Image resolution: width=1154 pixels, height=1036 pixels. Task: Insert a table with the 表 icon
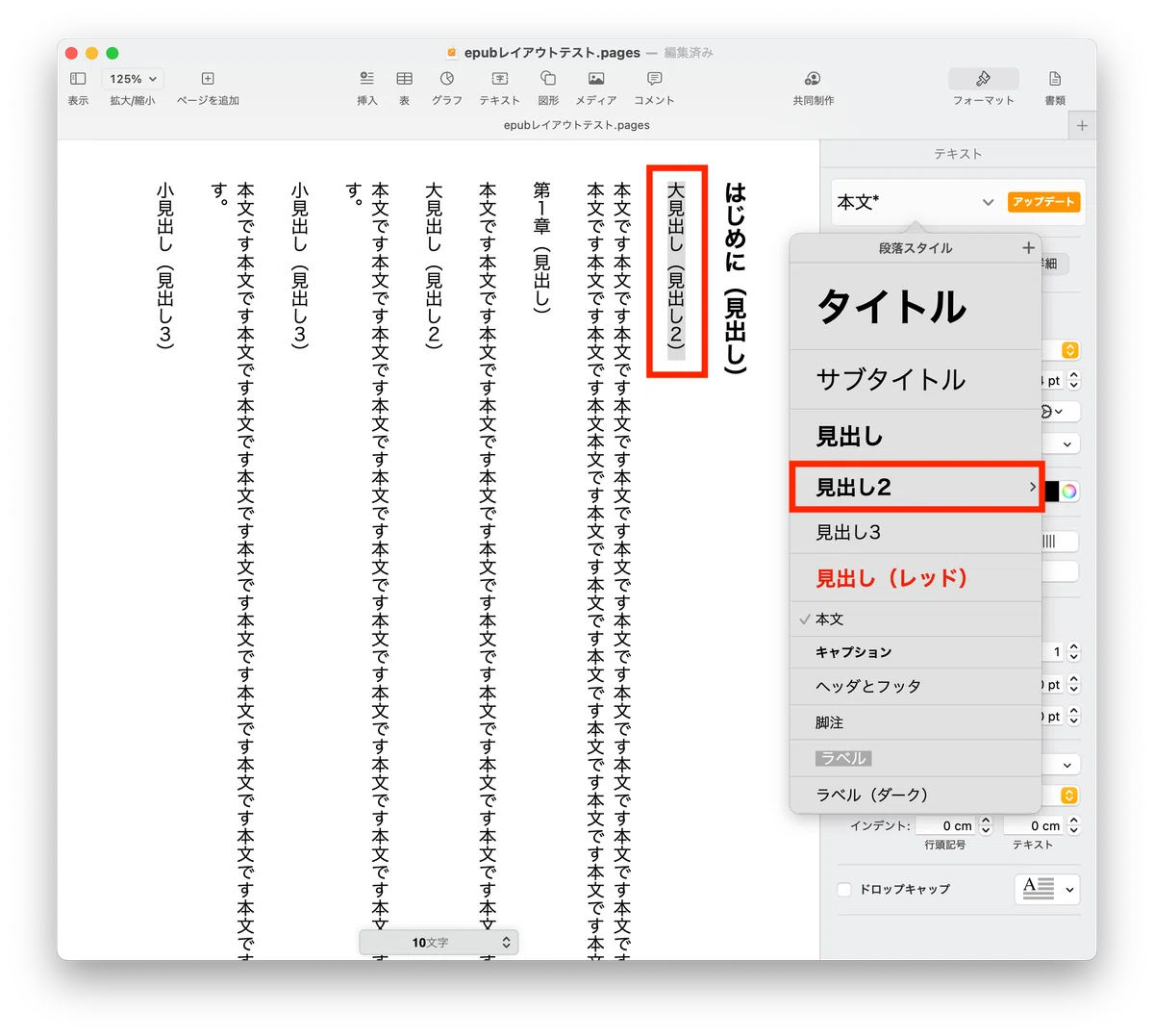click(x=405, y=79)
